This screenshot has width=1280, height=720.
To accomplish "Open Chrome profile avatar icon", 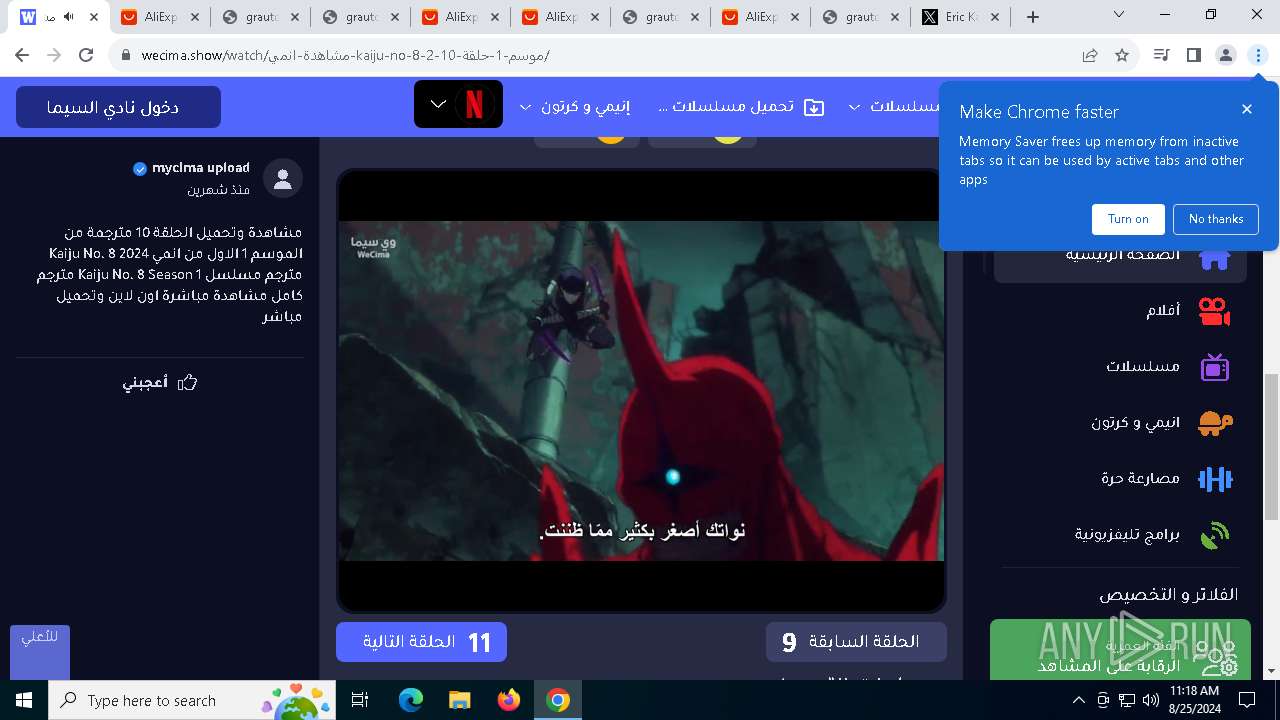I will (x=1226, y=56).
